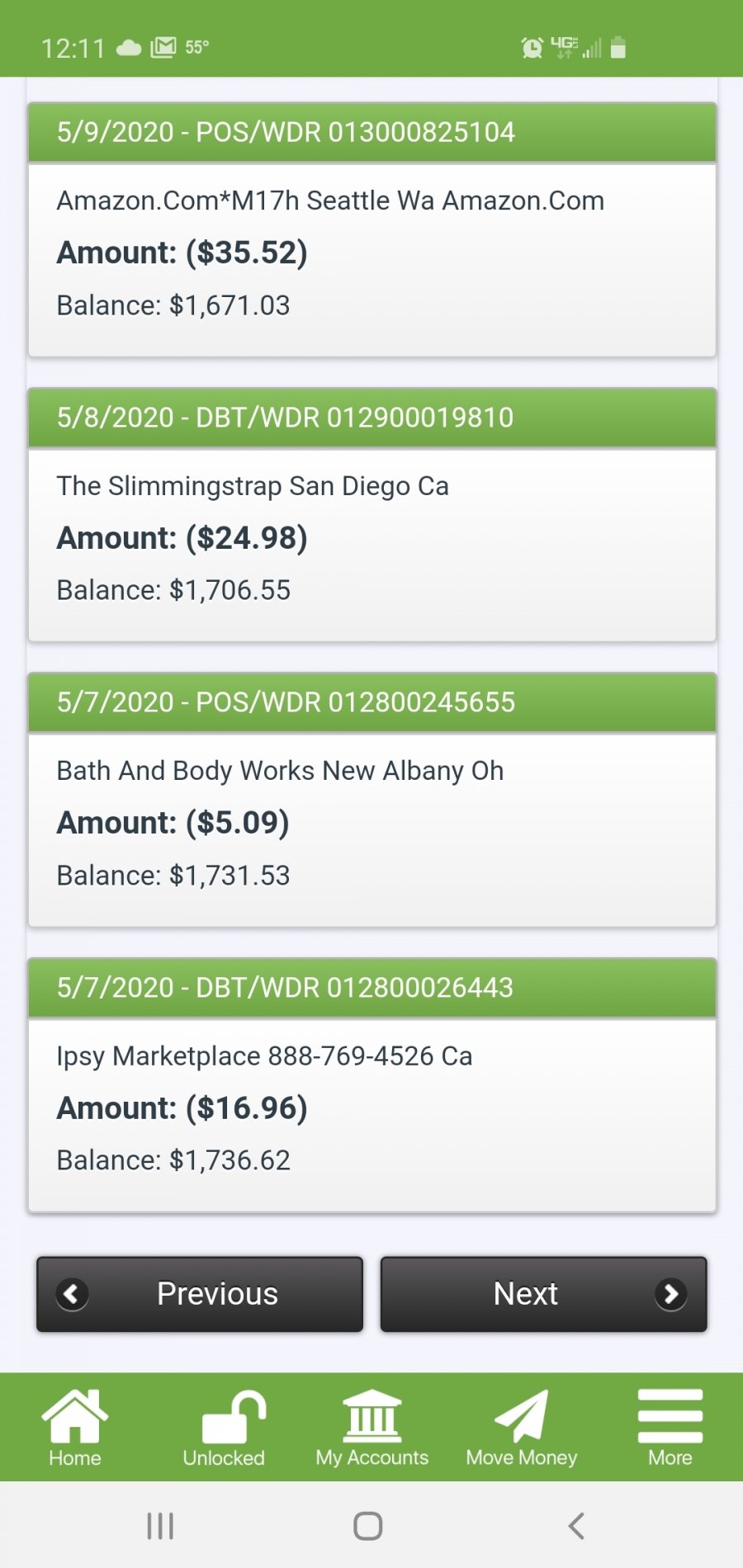Tap the Android back navigation arrow
This screenshot has height=1568, width=743.
pos(576,1526)
